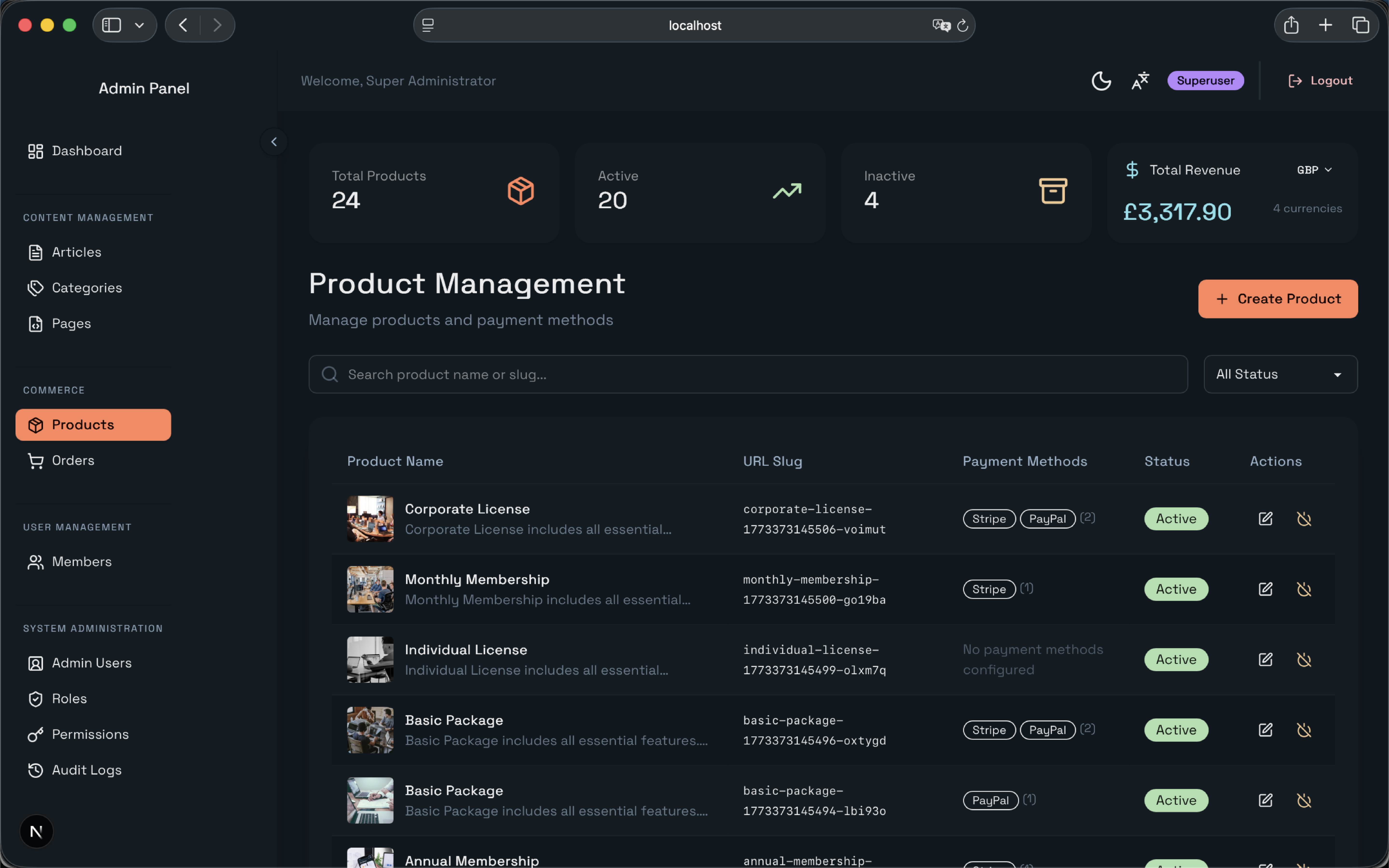Click the Safari page reader icon
This screenshot has width=1389, height=868.
coord(428,25)
